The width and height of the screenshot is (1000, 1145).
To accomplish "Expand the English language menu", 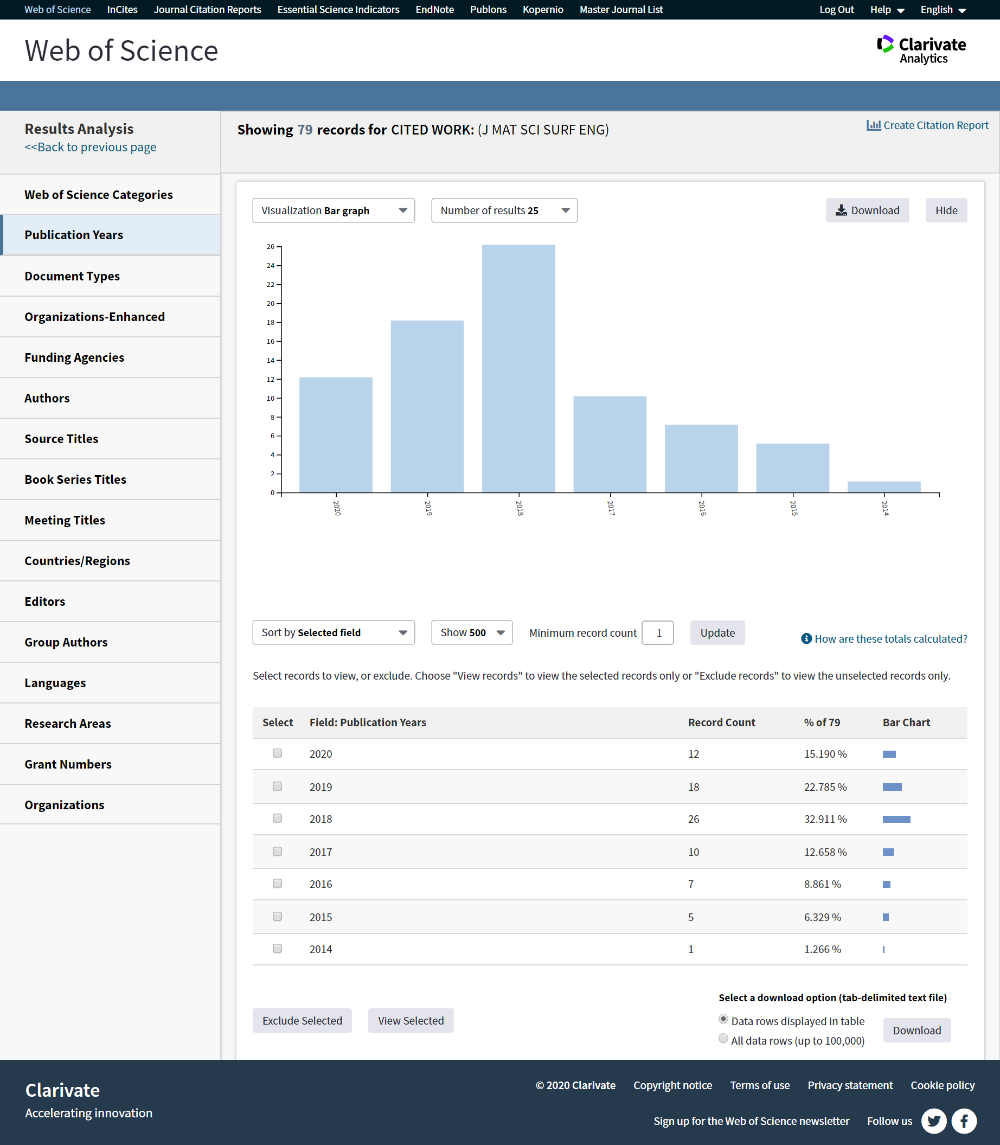I will point(943,9).
